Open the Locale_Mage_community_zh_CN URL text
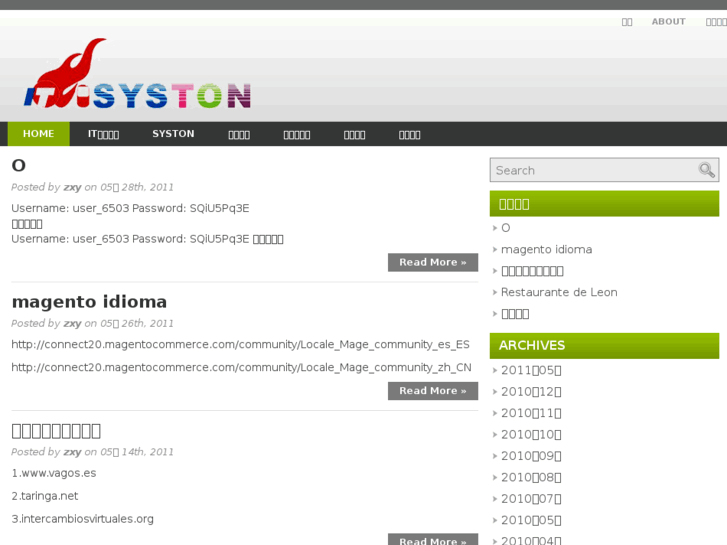727x545 pixels. tap(241, 367)
